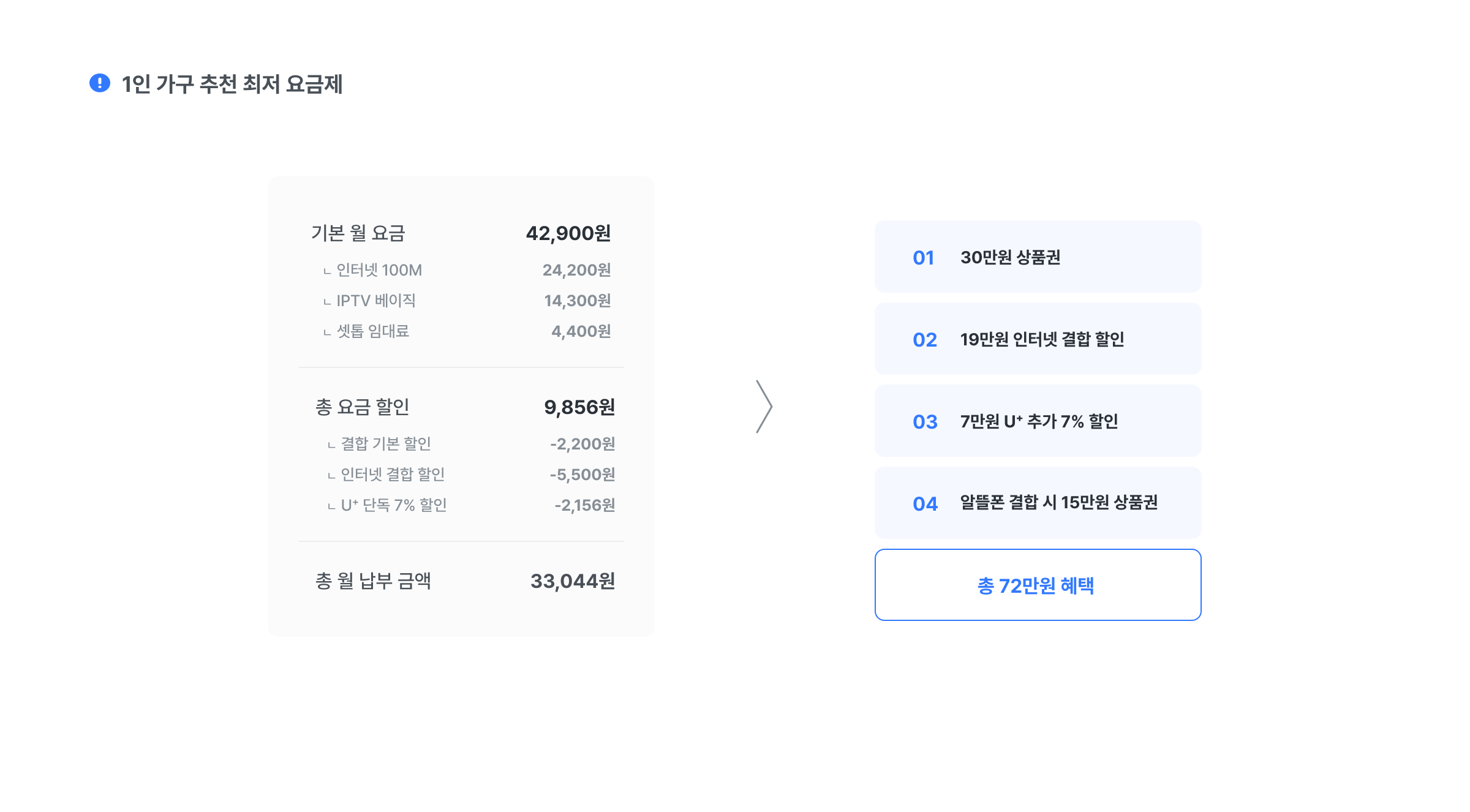Click the 42,900원 base fee amount
The width and height of the screenshot is (1470, 812).
tap(568, 233)
